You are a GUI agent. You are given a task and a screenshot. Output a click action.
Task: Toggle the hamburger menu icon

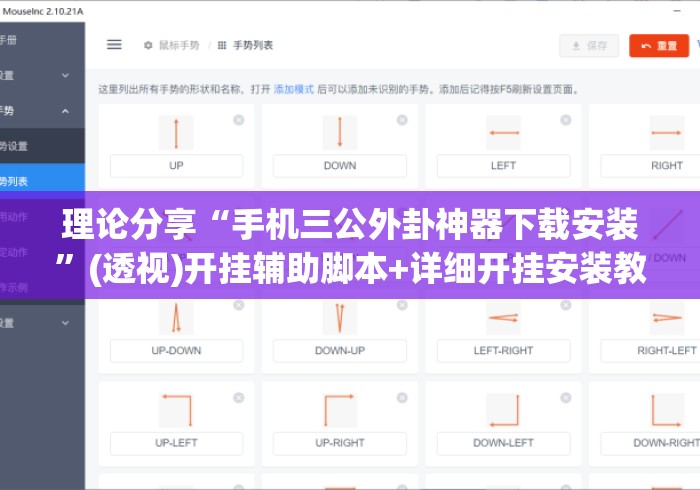coord(114,45)
